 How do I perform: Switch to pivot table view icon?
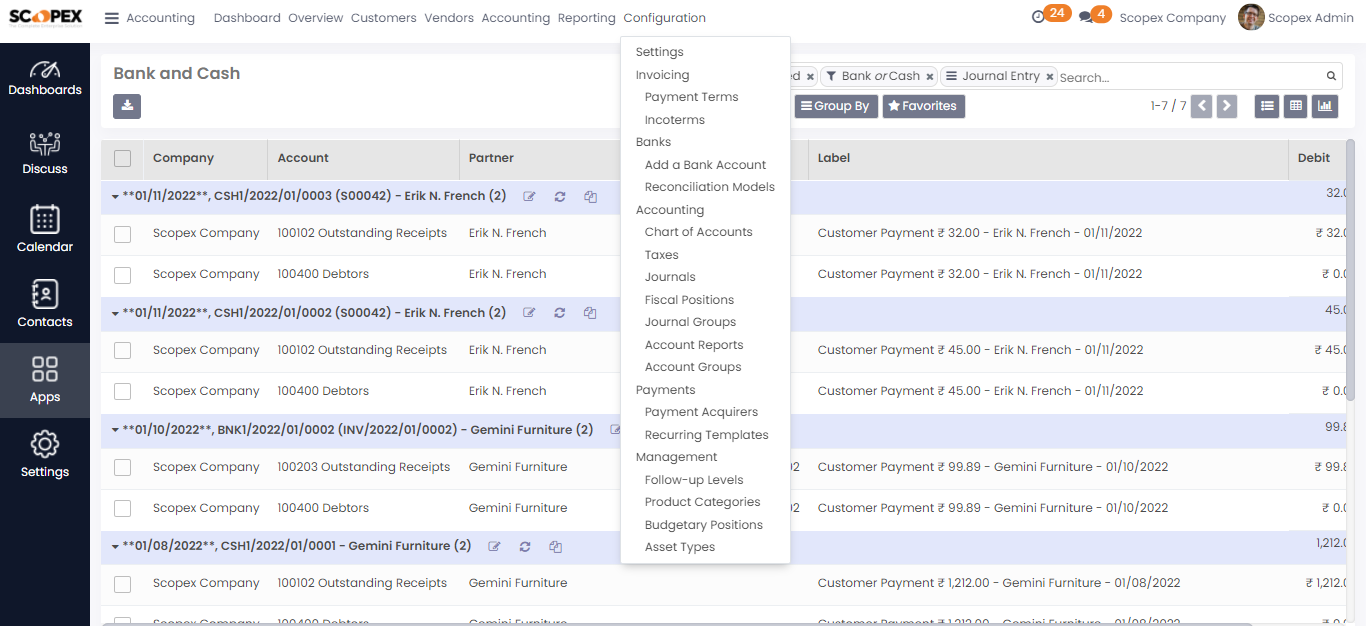tap(1296, 106)
